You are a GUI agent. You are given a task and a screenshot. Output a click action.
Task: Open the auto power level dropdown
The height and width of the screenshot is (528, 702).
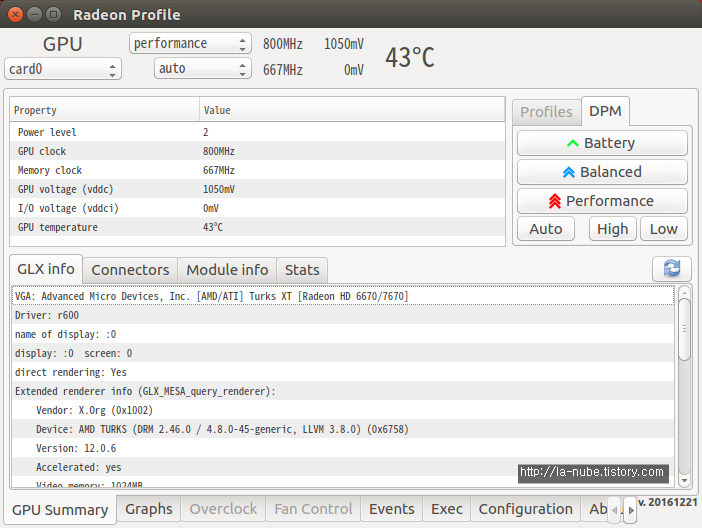[x=203, y=69]
